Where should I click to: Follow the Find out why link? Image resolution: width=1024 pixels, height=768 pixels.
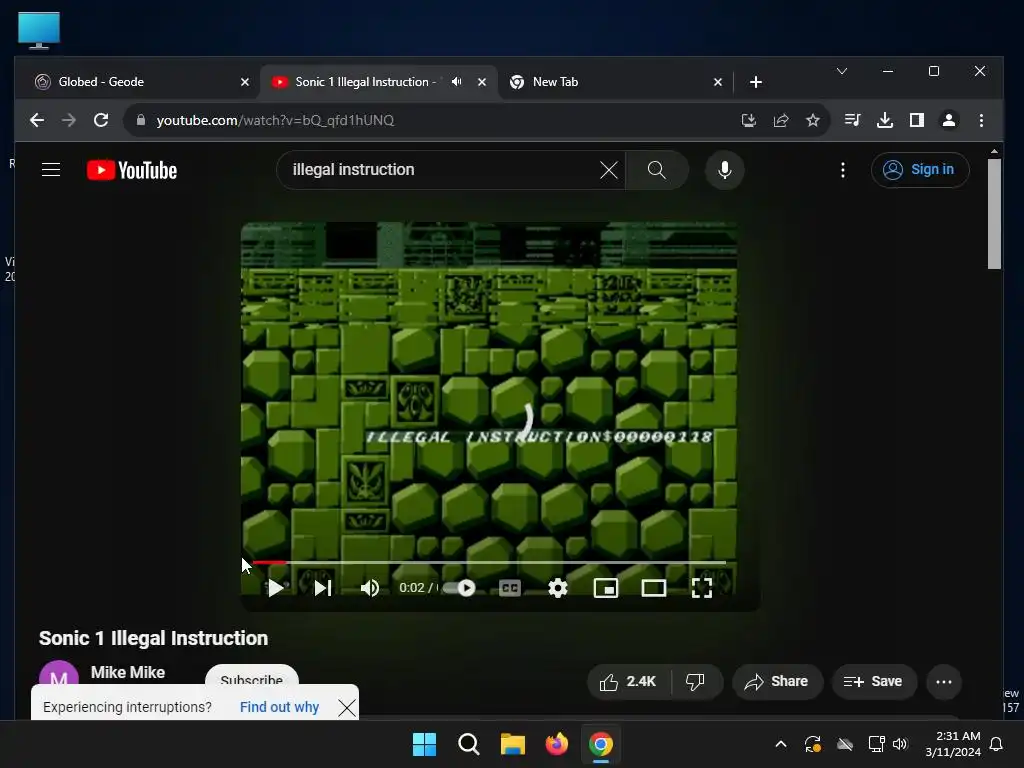279,707
